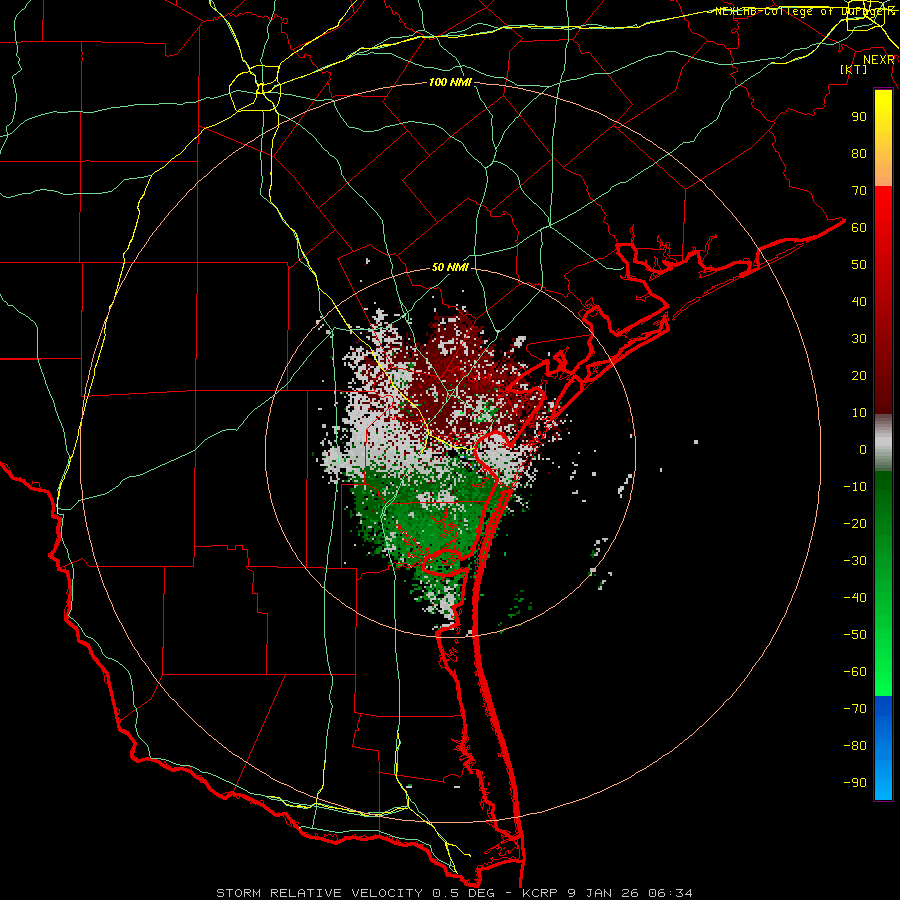Click the blue bottom segment of color bar
The width and height of the screenshot is (900, 900).
[883, 748]
